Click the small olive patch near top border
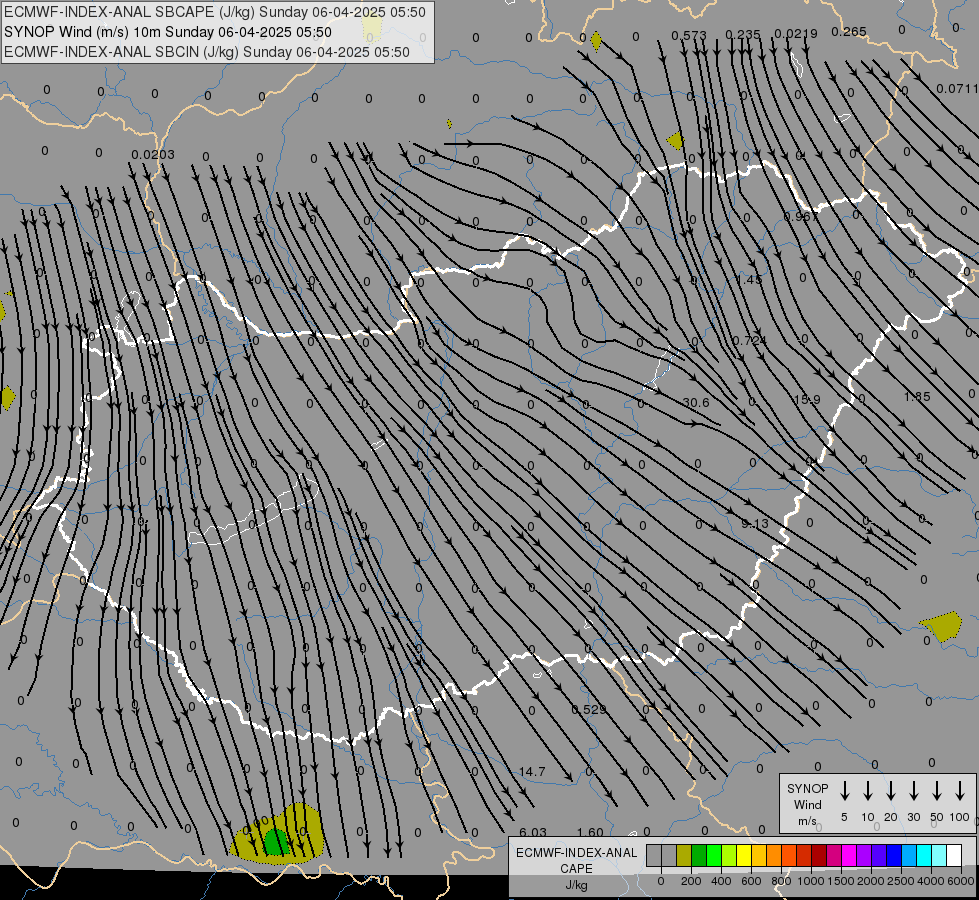 point(596,41)
